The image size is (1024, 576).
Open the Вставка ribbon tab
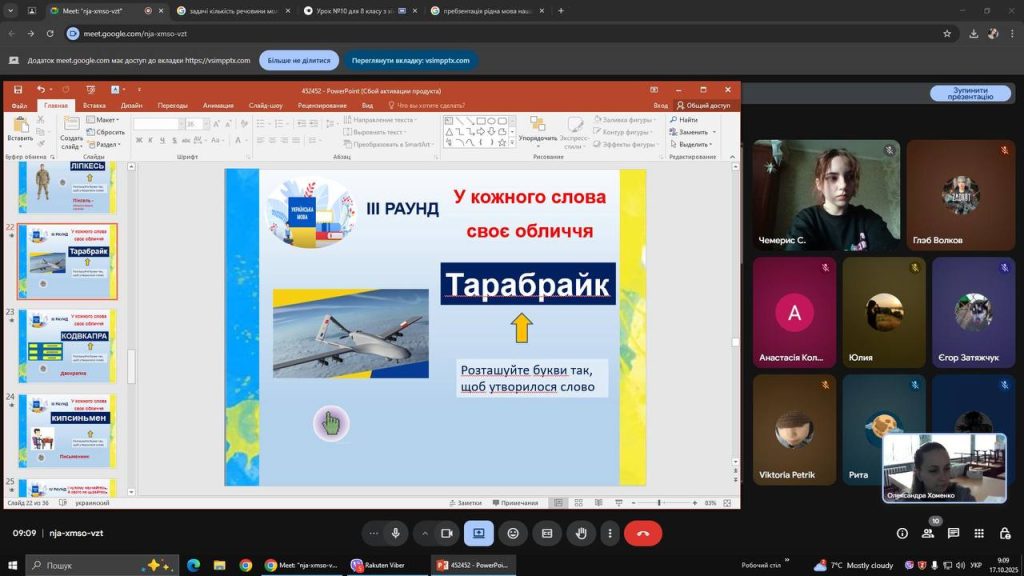tap(94, 105)
